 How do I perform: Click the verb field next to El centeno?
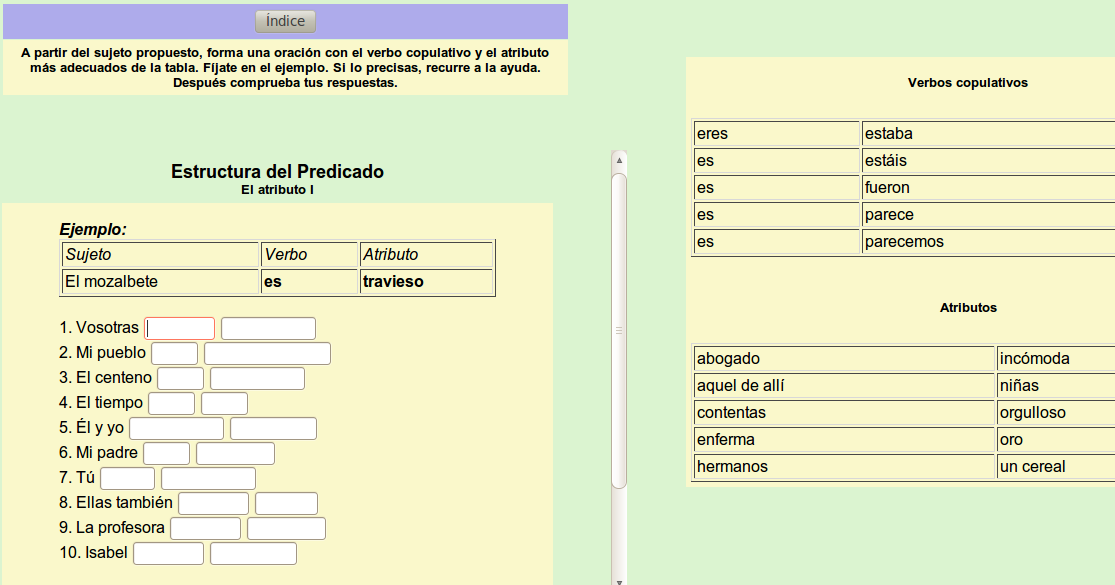pyautogui.click(x=180, y=377)
